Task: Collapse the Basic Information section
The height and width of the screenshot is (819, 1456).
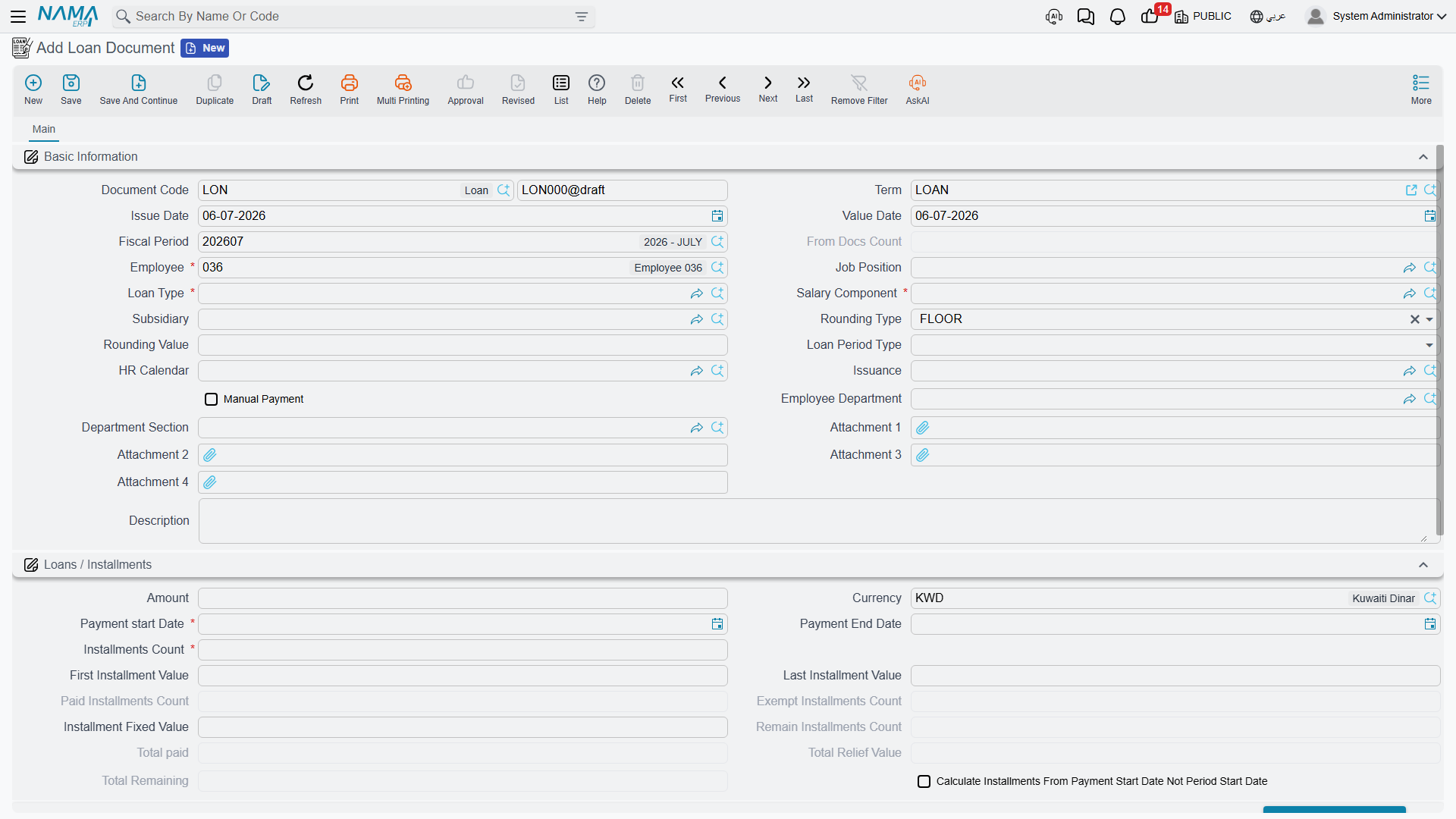Action: pyautogui.click(x=1423, y=157)
